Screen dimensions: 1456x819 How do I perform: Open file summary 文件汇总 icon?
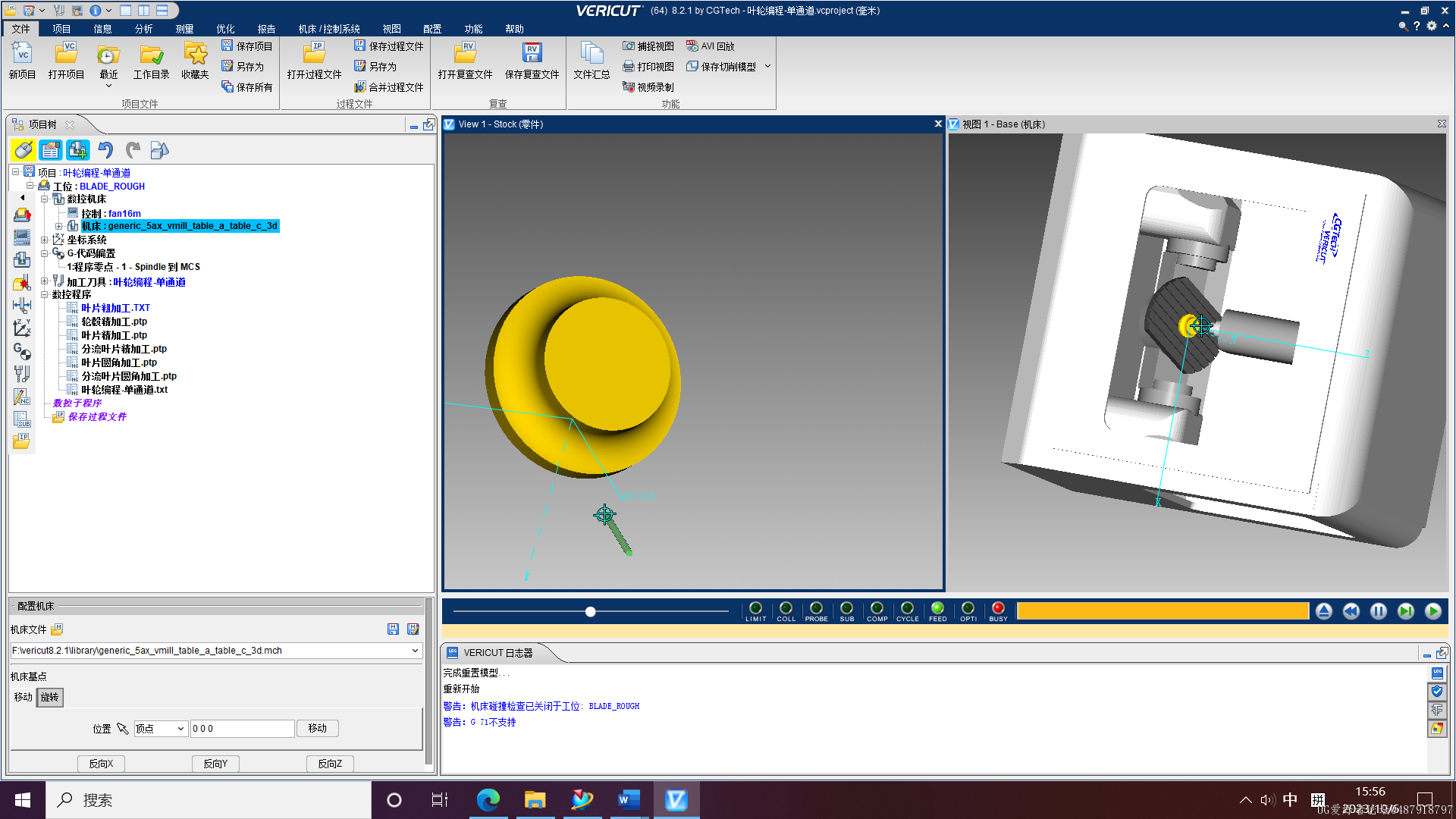pyautogui.click(x=591, y=53)
